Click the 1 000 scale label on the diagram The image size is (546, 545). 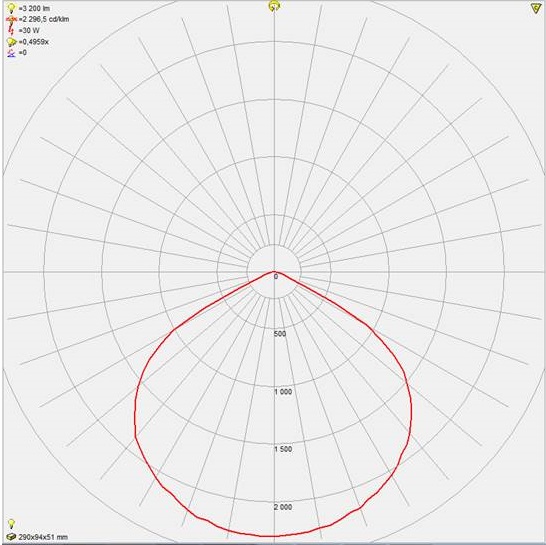coord(283,392)
